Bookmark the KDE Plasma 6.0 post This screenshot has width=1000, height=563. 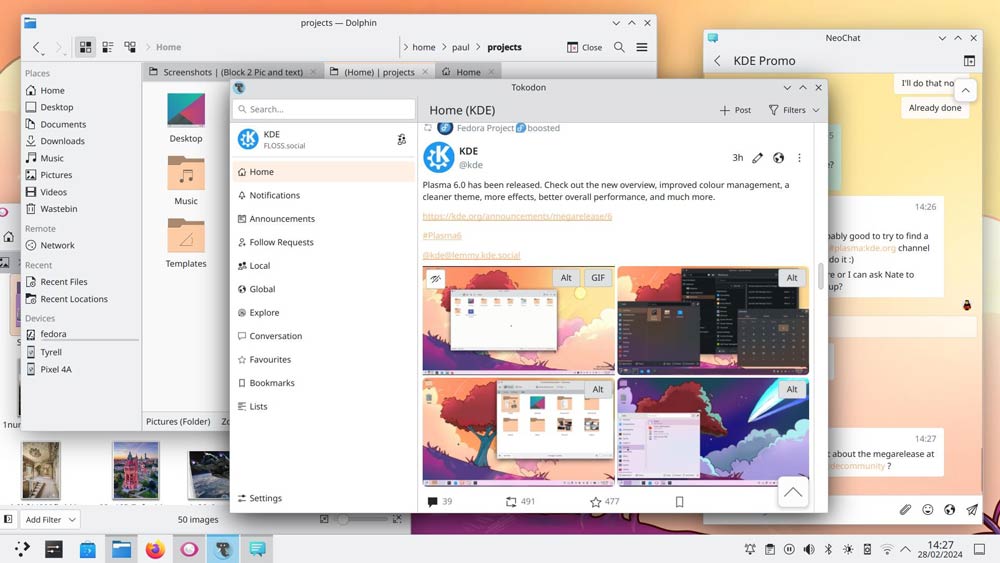(x=679, y=502)
